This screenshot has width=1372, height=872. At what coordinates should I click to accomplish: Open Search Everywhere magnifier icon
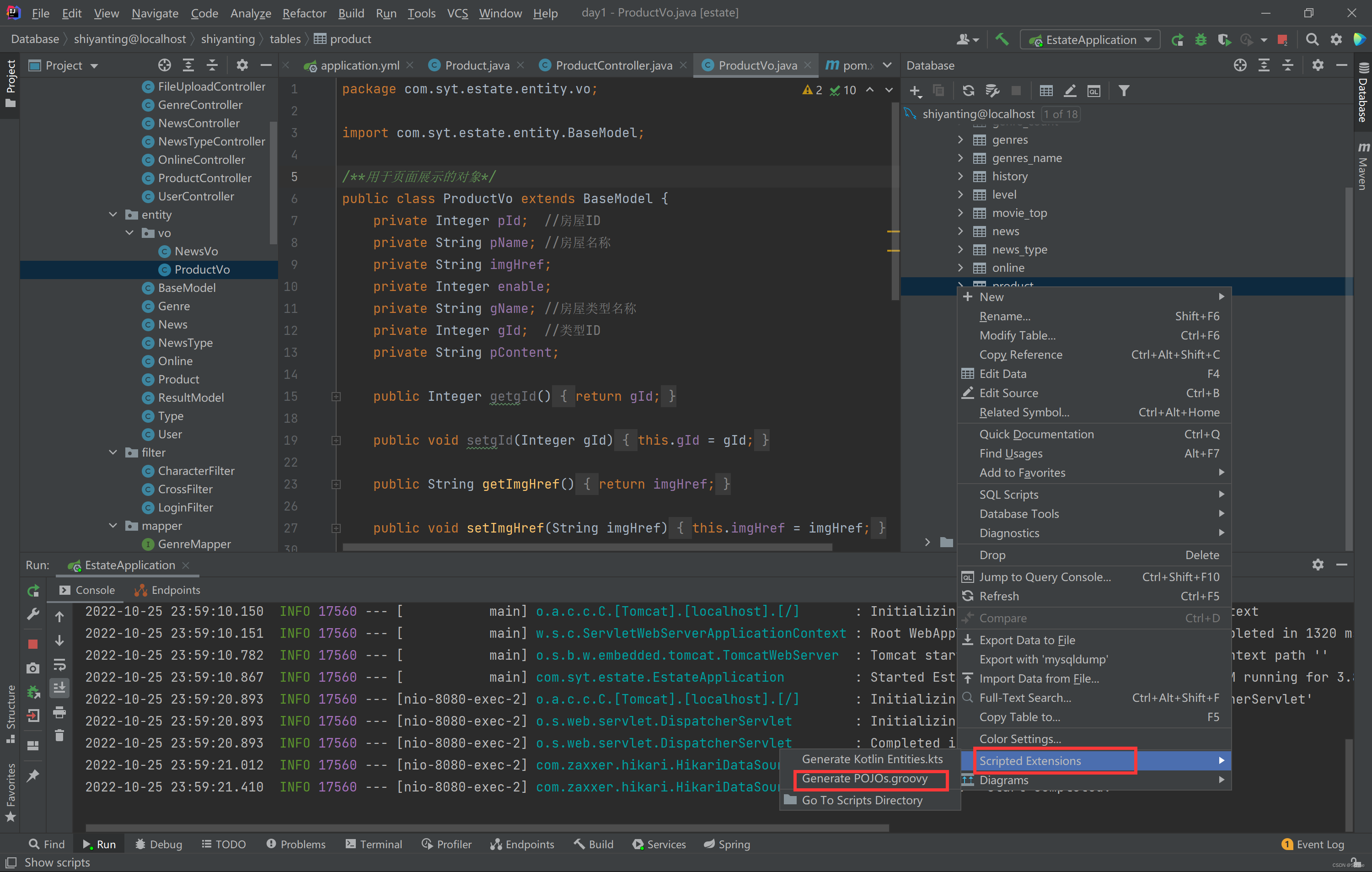pyautogui.click(x=1312, y=39)
